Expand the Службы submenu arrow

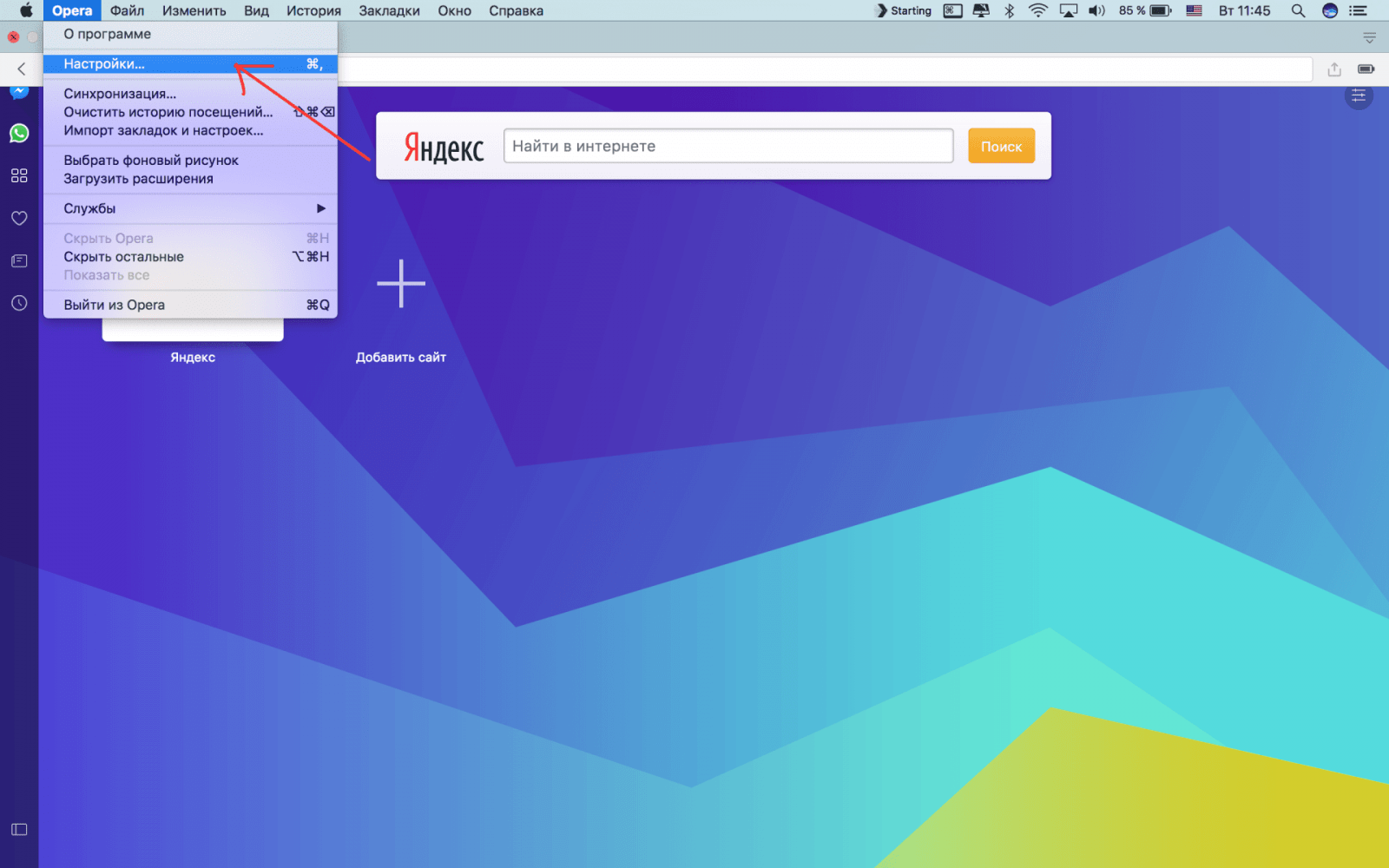point(321,208)
